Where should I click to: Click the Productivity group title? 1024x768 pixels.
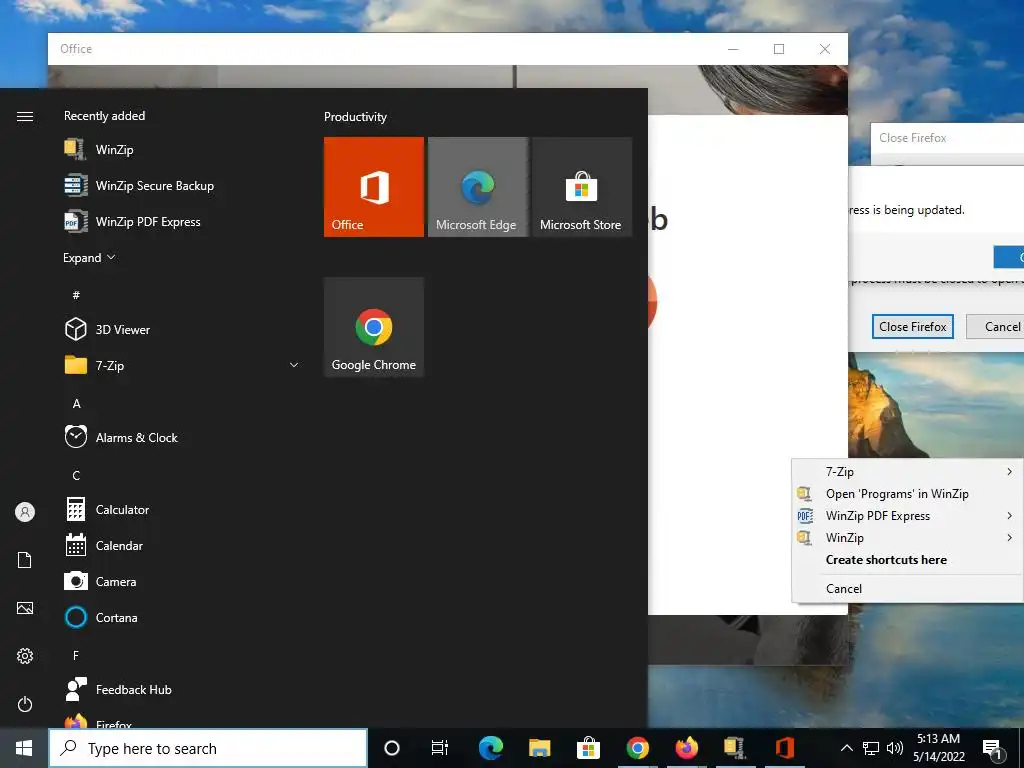pos(355,117)
